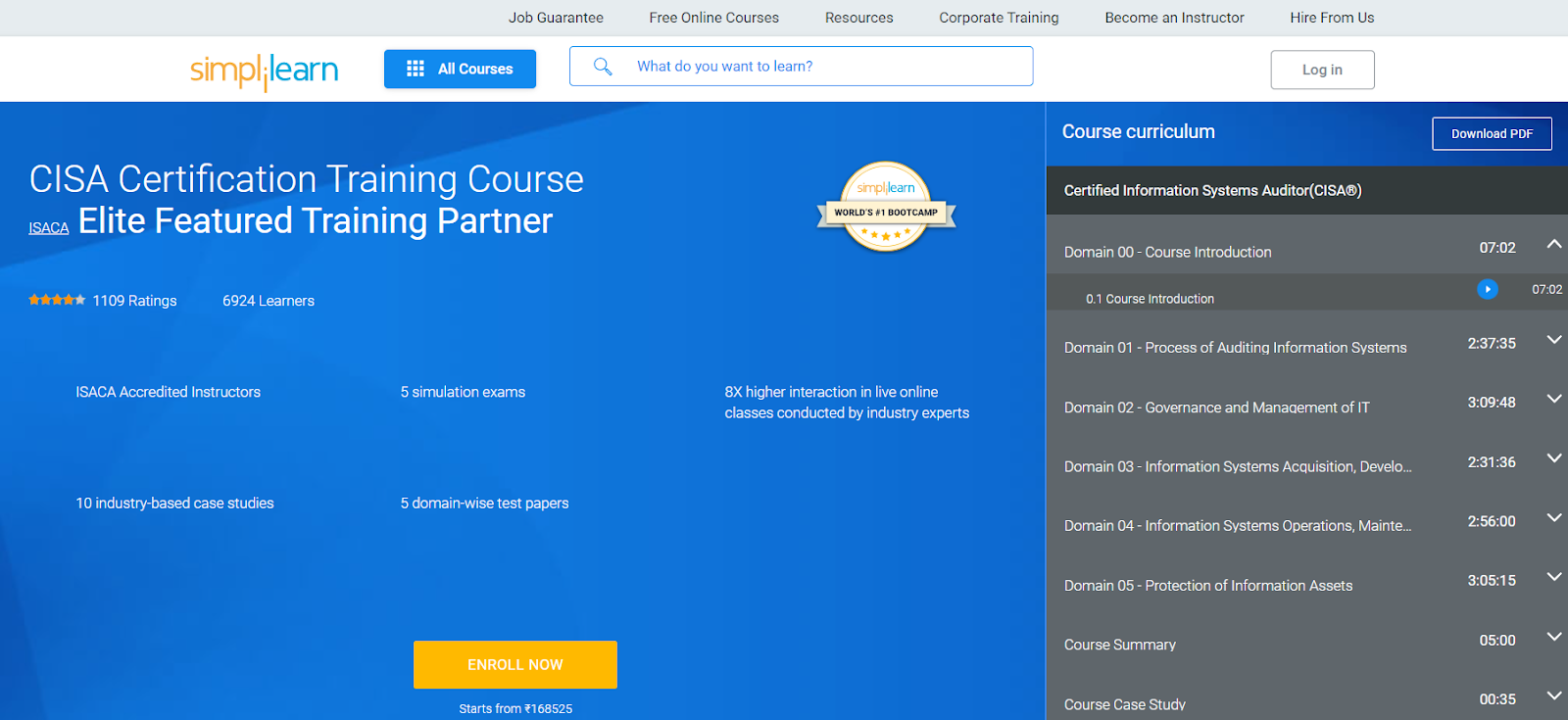1568x720 pixels.
Task: Open the All Courses menu
Action: (460, 69)
